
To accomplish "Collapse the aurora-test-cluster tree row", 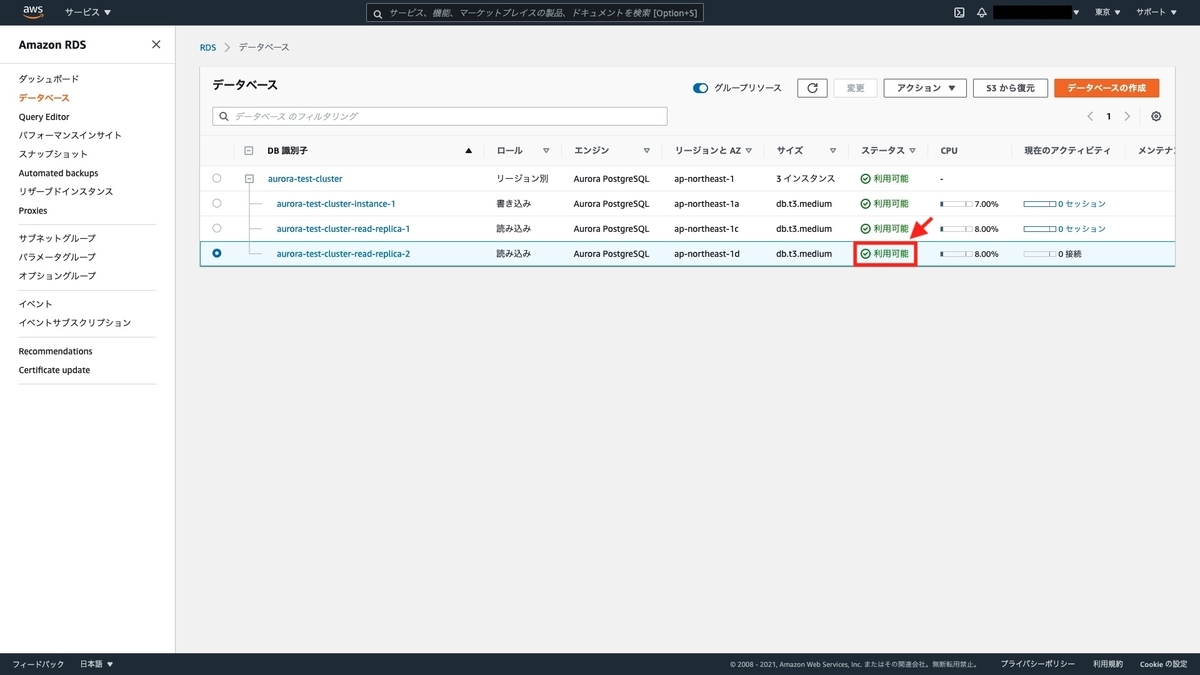I will click(249, 179).
